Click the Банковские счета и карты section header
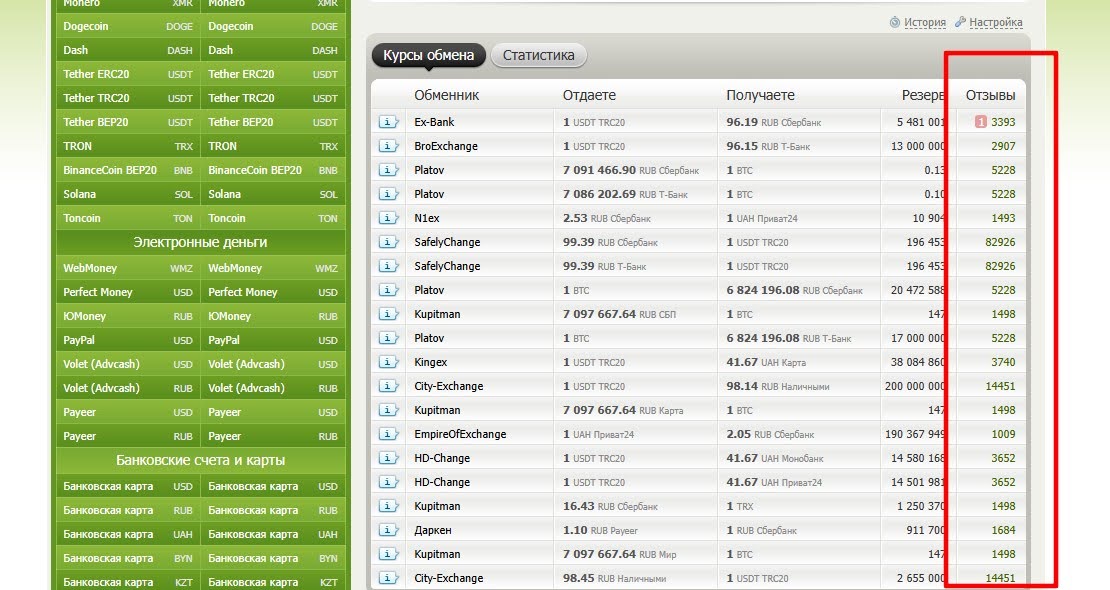Image resolution: width=1110 pixels, height=590 pixels. pyautogui.click(x=200, y=460)
